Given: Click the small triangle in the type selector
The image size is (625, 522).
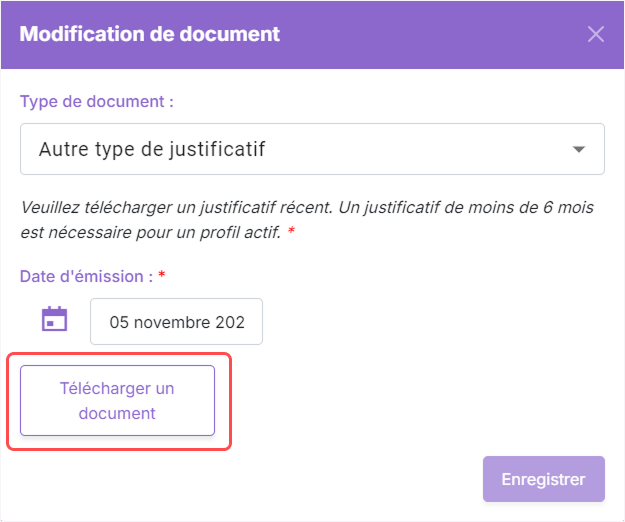Looking at the screenshot, I should [579, 149].
